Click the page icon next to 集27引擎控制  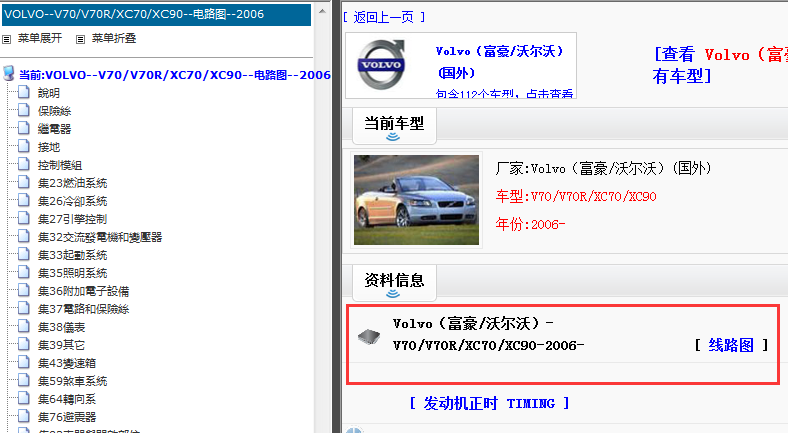24,219
